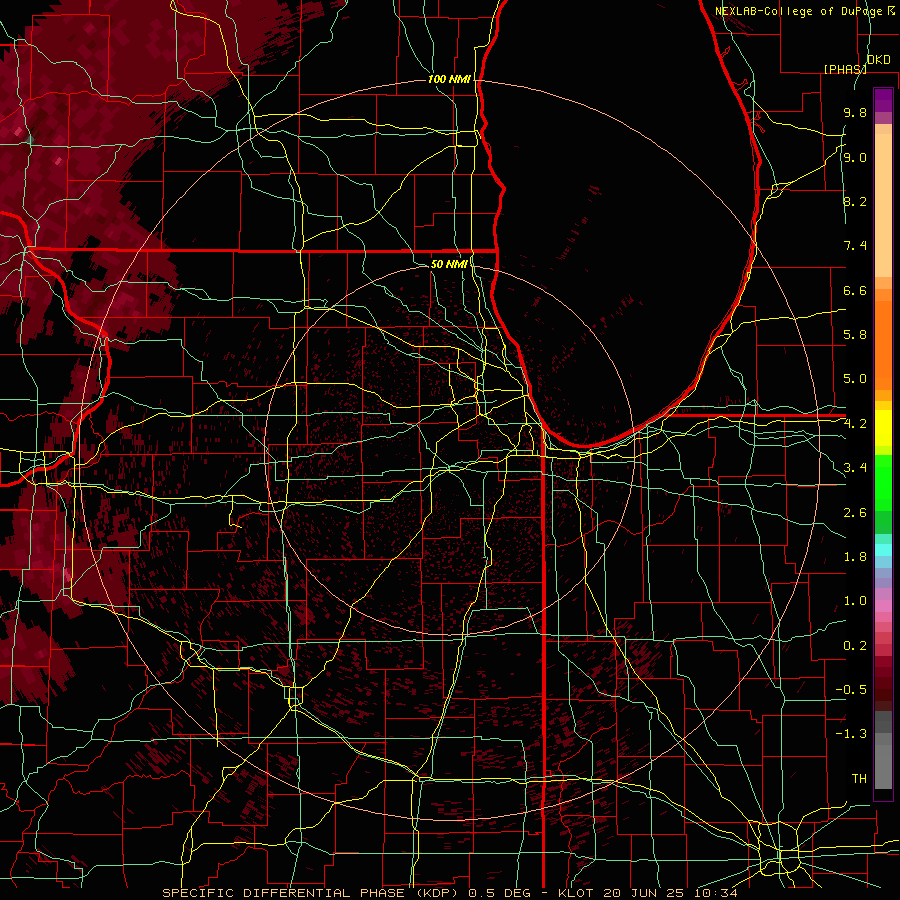The height and width of the screenshot is (900, 900).
Task: Click the 1.0 scale value
Action: point(855,601)
